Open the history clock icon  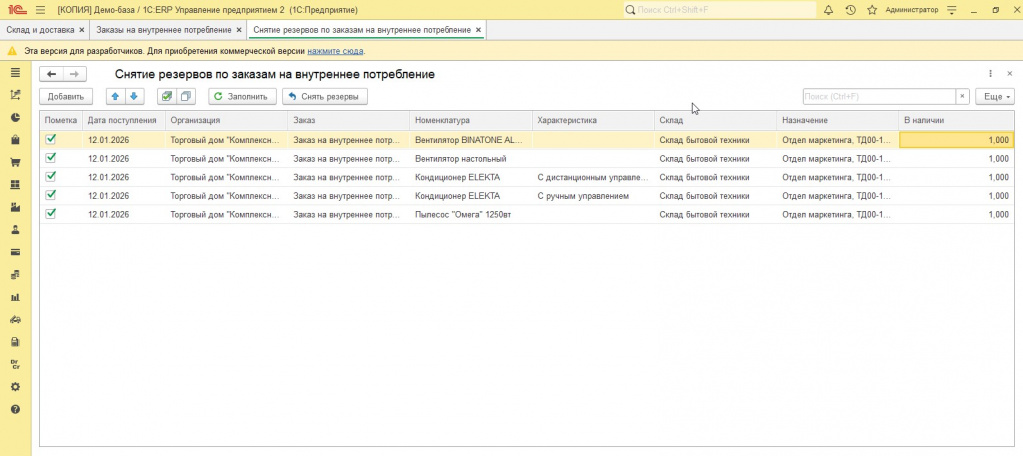click(x=850, y=10)
